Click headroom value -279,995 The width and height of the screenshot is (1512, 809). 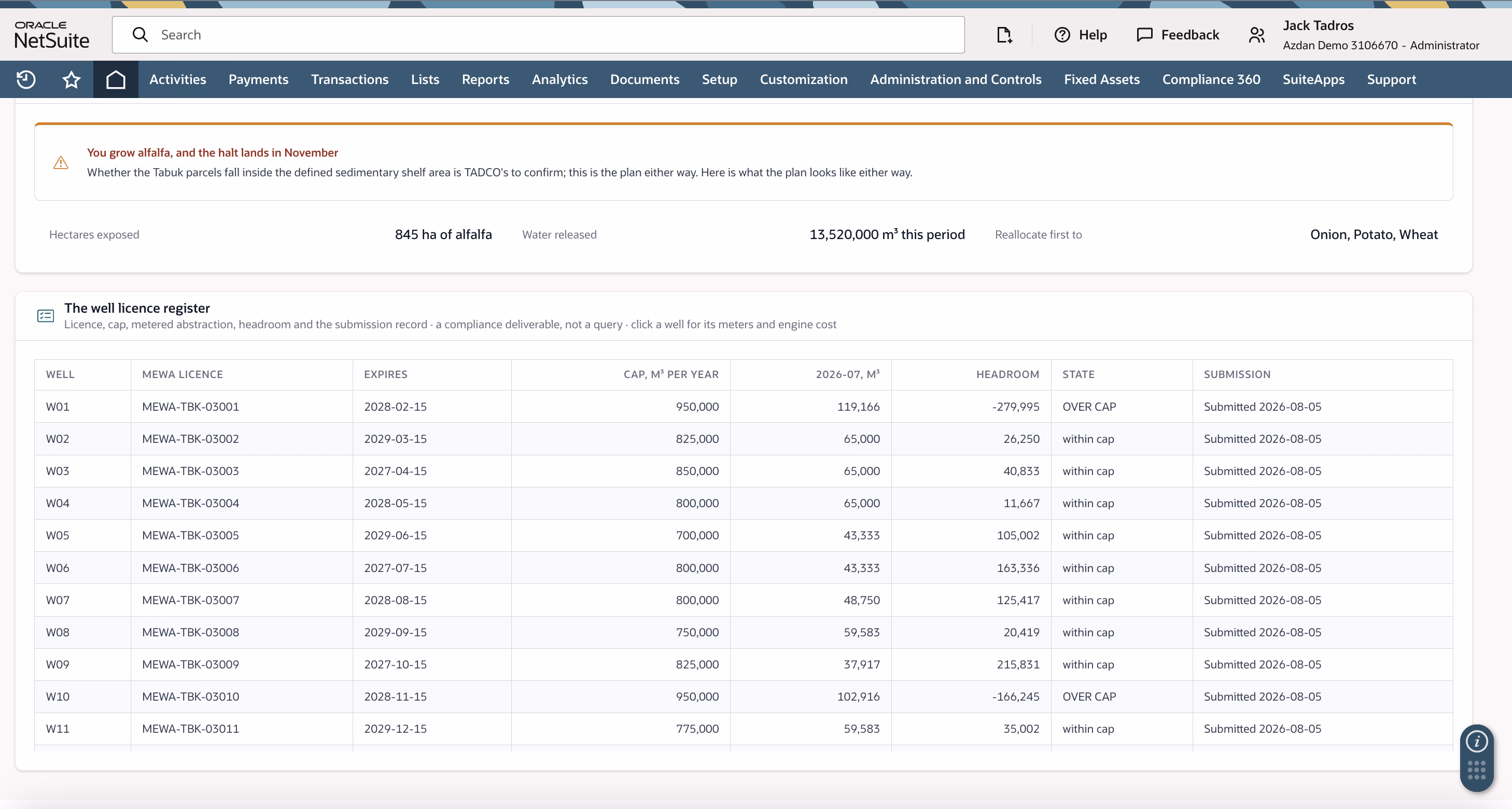click(x=1015, y=406)
